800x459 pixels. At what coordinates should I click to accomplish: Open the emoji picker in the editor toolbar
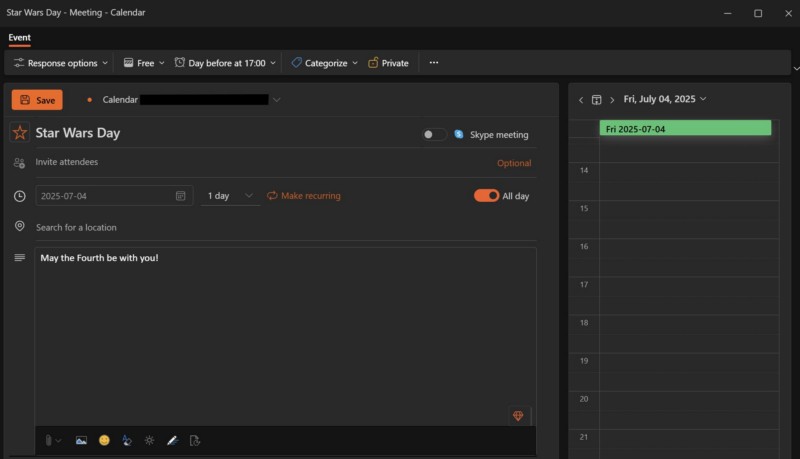click(104, 440)
